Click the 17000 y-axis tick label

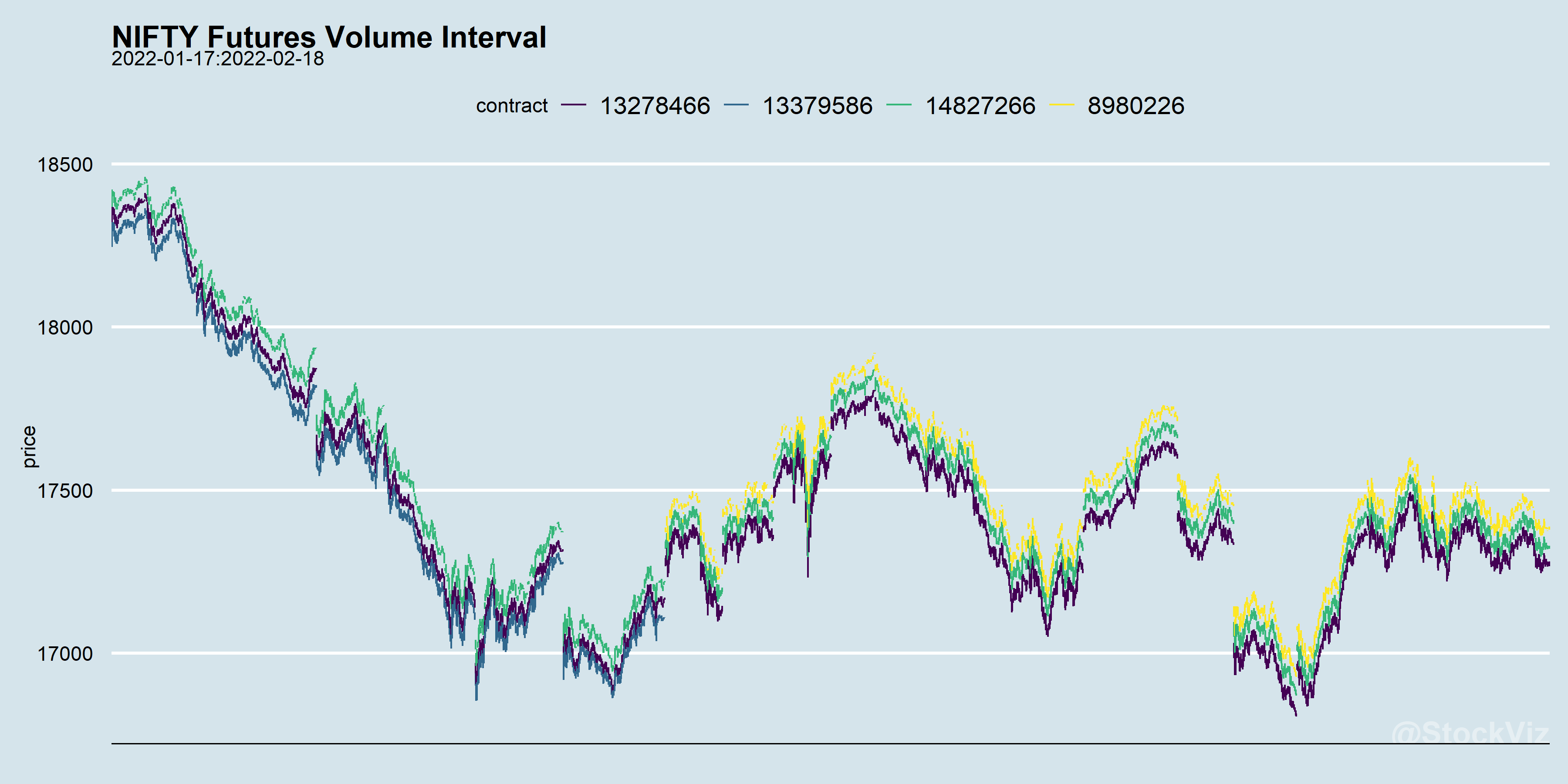pyautogui.click(x=65, y=654)
